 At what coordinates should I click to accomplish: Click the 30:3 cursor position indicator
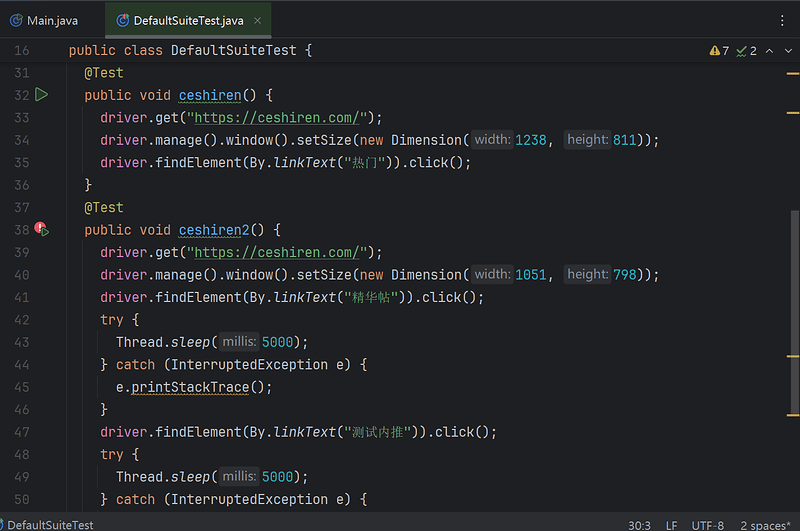pos(640,524)
